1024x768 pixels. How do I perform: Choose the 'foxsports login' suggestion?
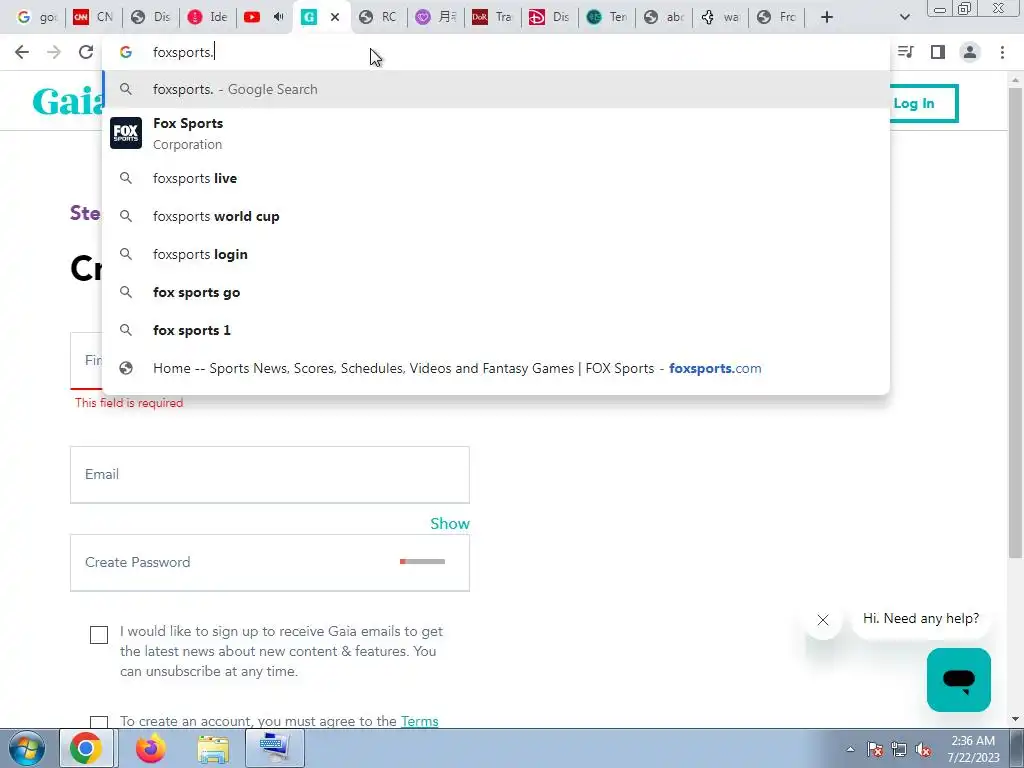[496, 254]
